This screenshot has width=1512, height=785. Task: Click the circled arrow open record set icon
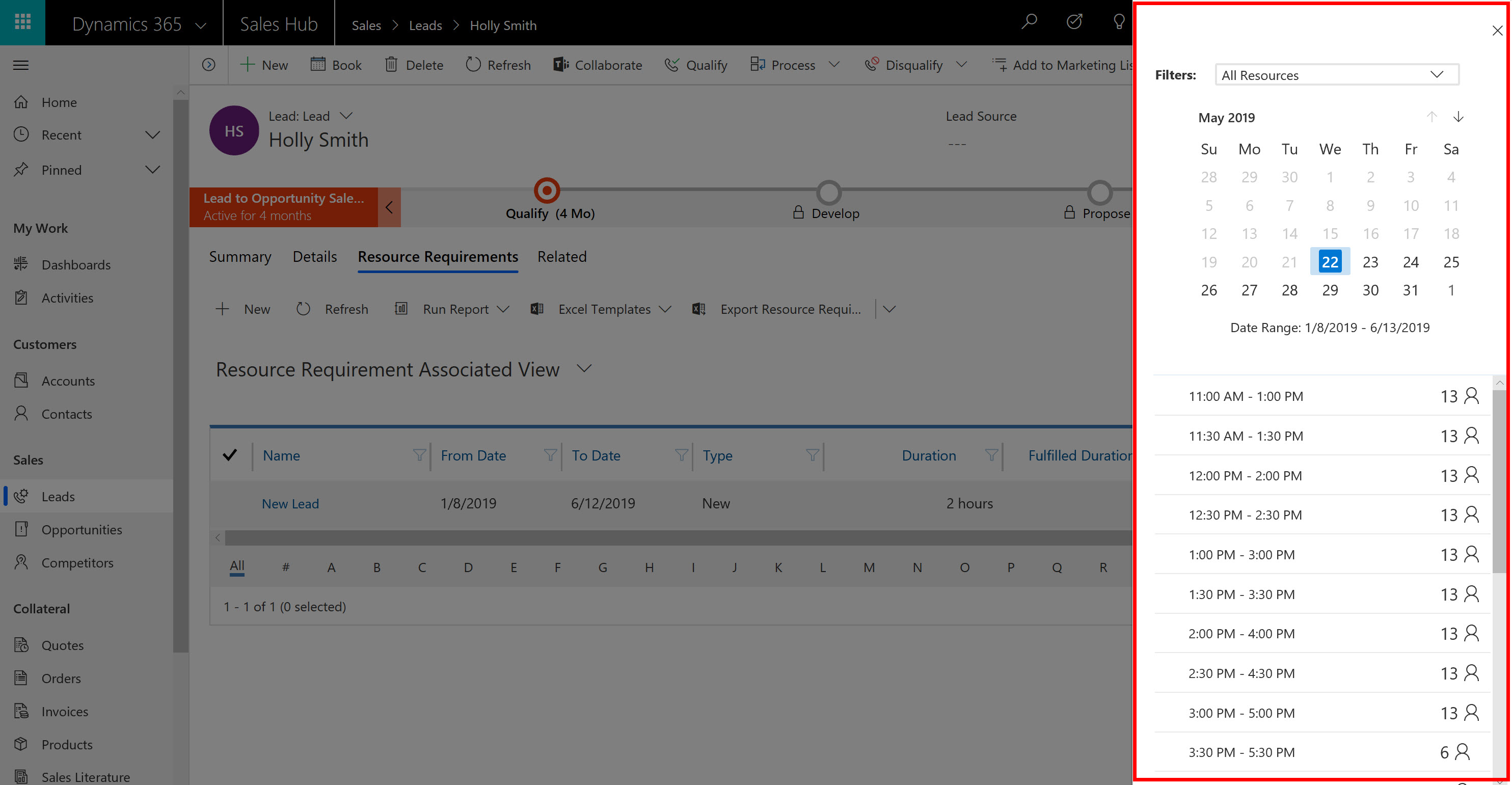coord(208,65)
